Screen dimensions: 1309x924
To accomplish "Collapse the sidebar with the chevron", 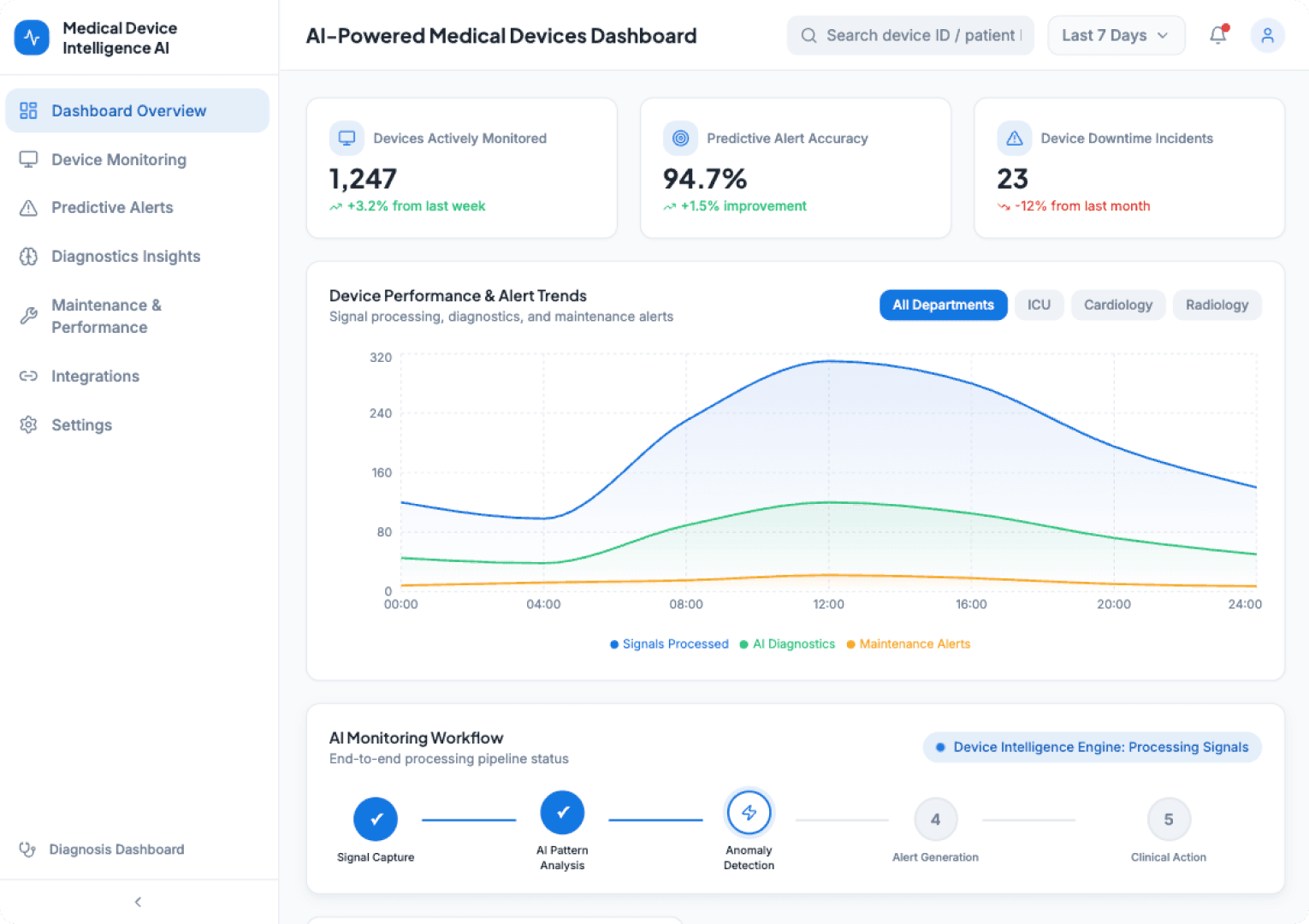I will [x=138, y=901].
